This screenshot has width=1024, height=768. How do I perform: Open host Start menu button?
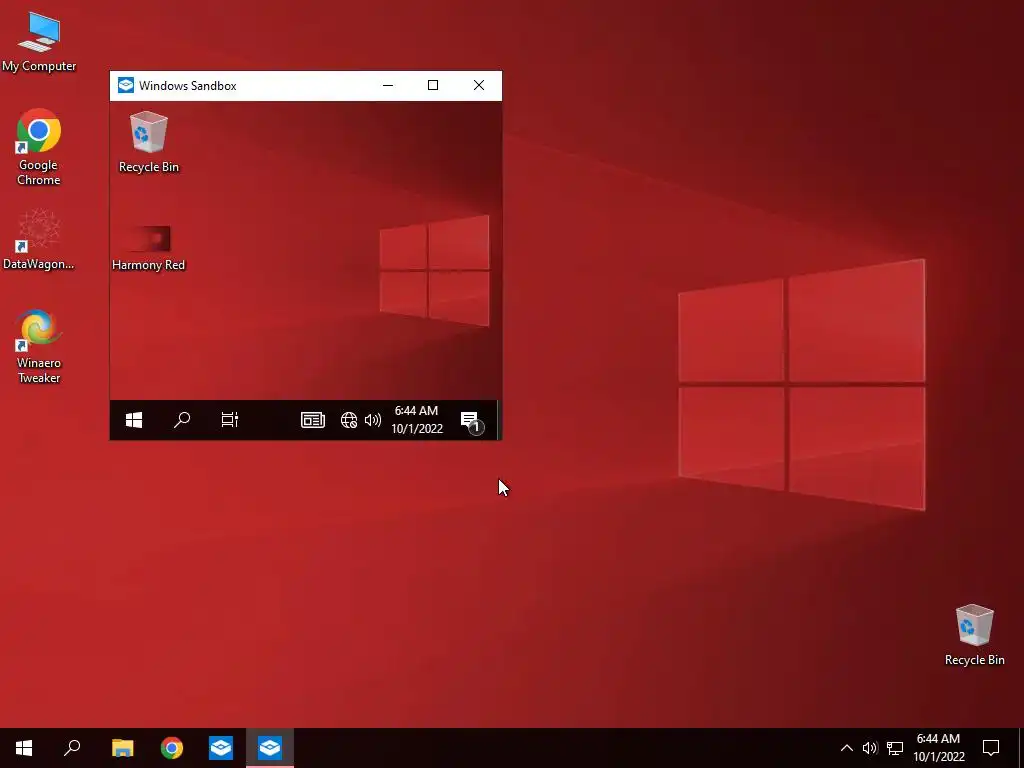pos(24,748)
